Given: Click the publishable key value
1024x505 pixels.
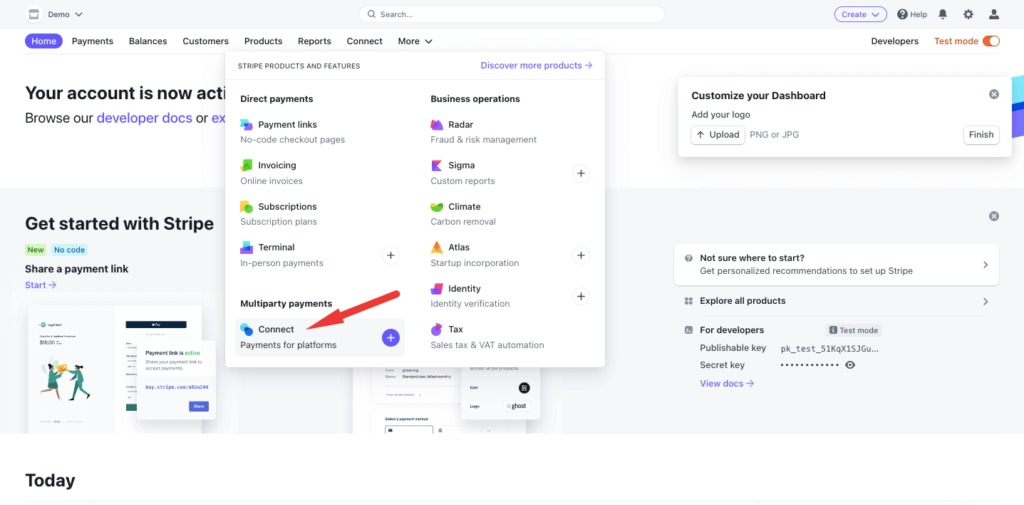Looking at the screenshot, I should [829, 349].
